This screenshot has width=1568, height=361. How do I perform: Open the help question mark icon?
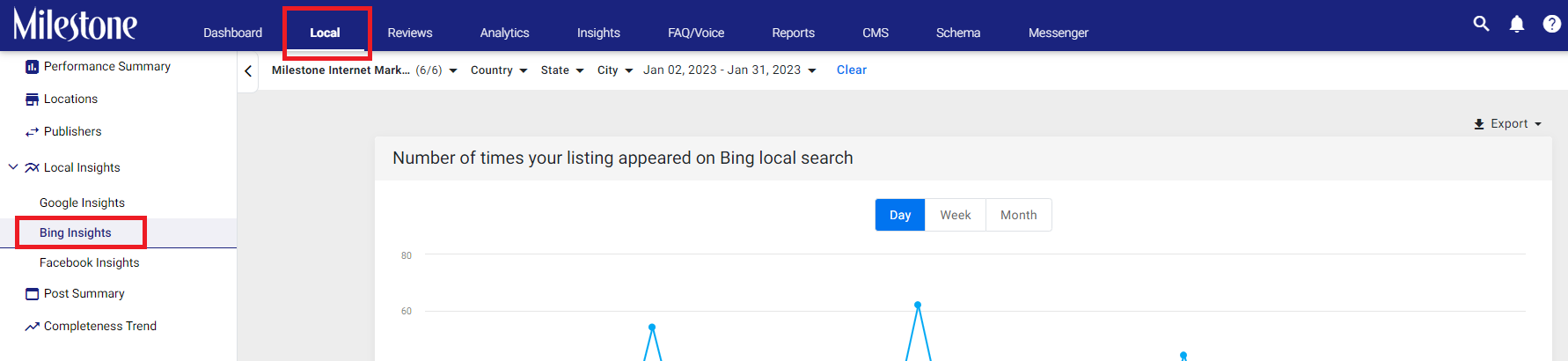tap(1552, 24)
